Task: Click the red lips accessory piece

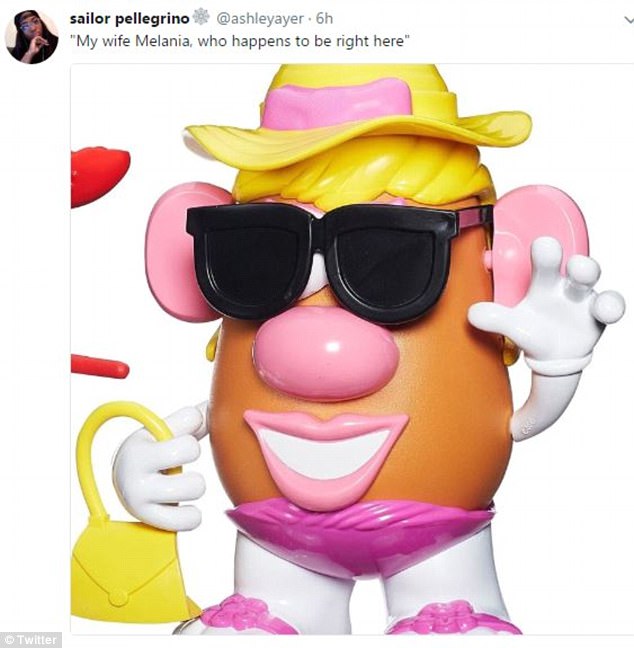Action: pyautogui.click(x=100, y=176)
